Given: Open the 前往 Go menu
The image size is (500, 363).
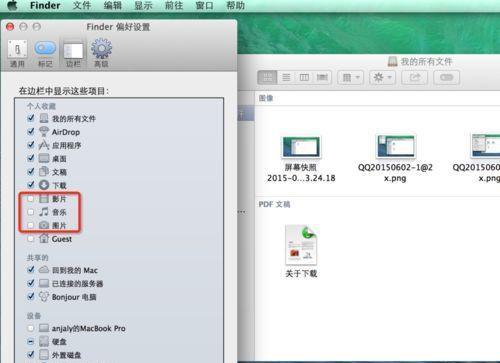Looking at the screenshot, I should (174, 6).
